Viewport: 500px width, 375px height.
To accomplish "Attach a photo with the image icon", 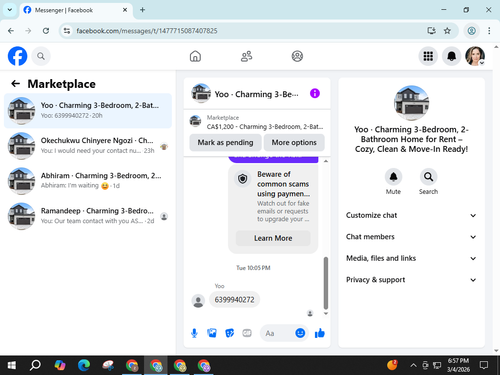I will coord(212,333).
